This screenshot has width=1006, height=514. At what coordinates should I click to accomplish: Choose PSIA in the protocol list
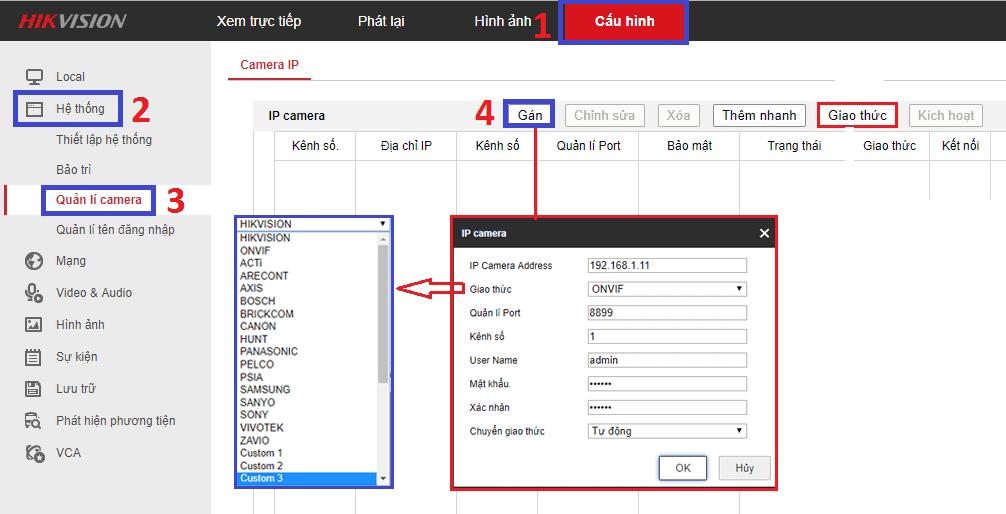click(252, 377)
